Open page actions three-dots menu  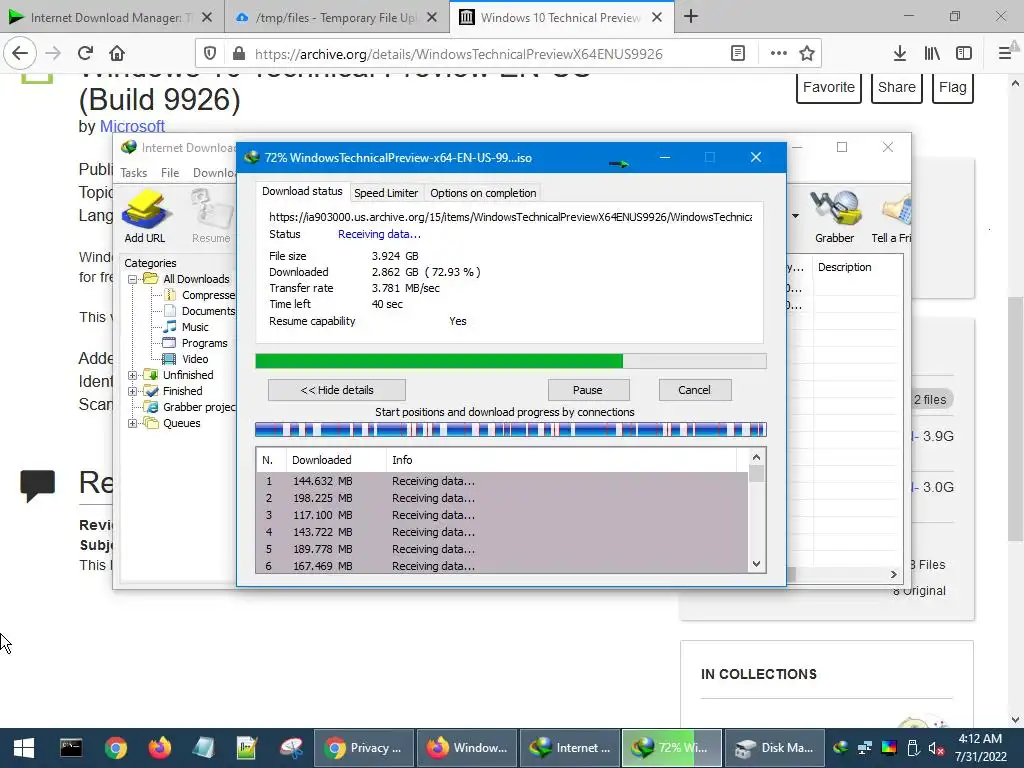778,54
